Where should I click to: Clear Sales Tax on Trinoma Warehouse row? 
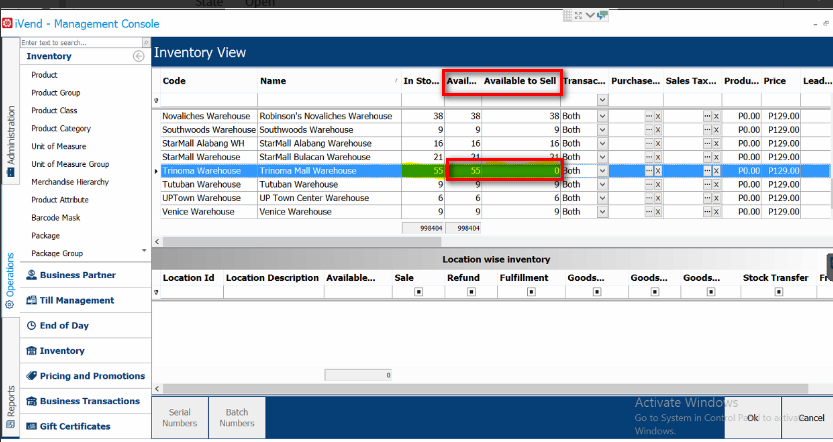coord(716,171)
